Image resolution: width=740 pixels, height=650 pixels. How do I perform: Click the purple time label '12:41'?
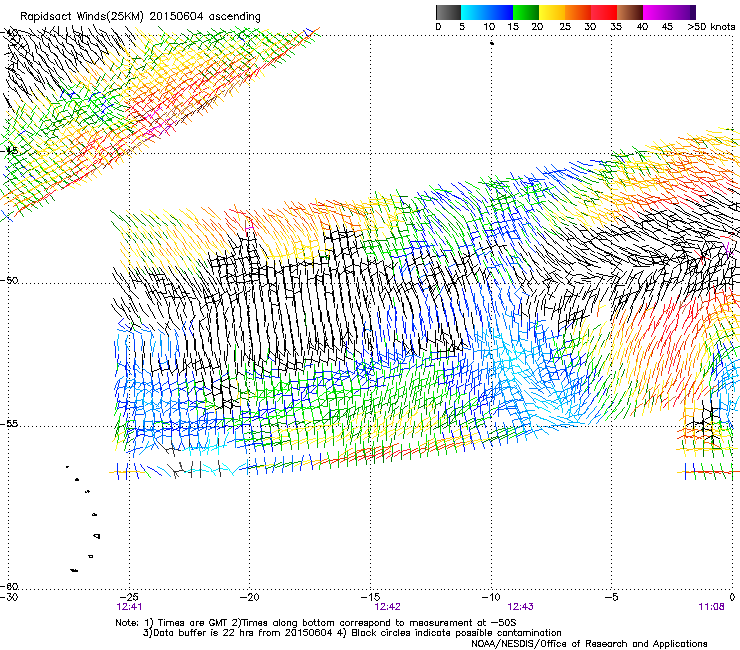pos(129,607)
